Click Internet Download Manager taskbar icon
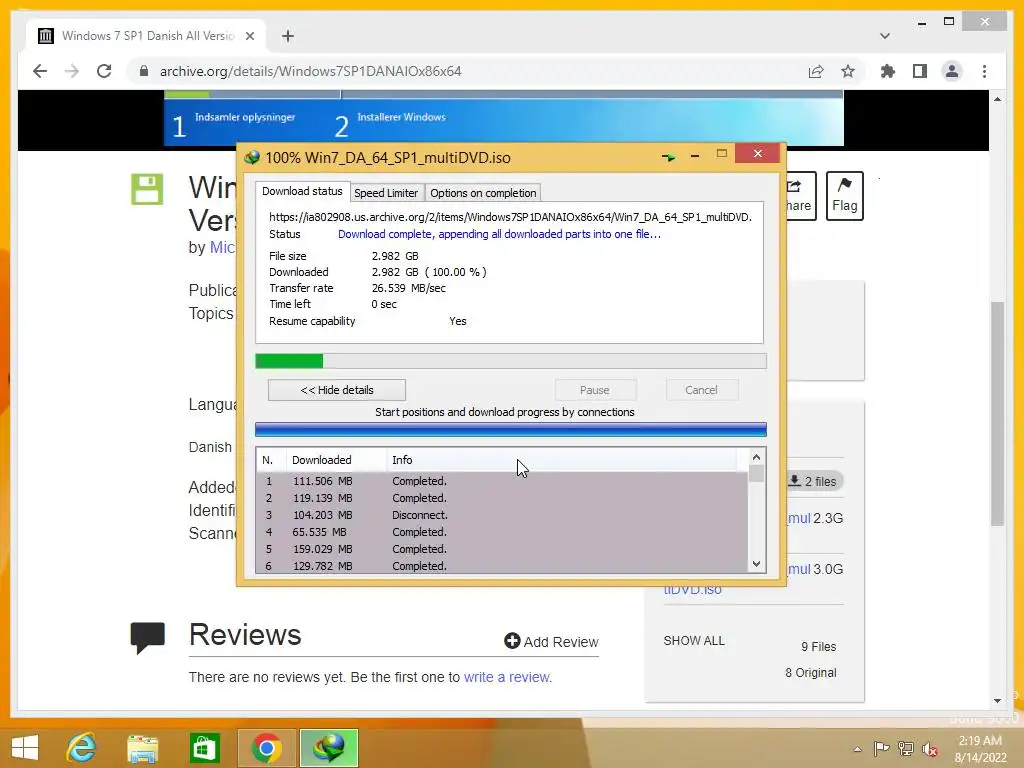The height and width of the screenshot is (768, 1024). [329, 748]
